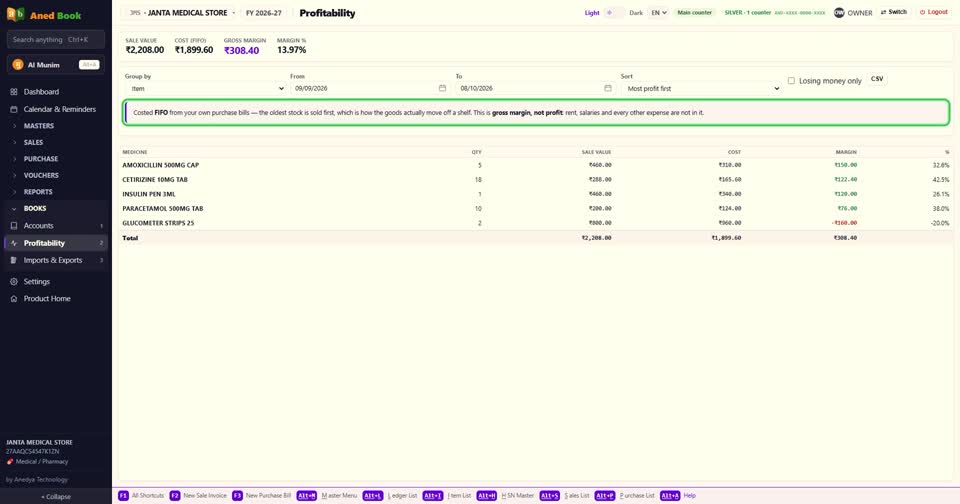Open Calendar & Reminders page
This screenshot has height=504, width=960.
pos(55,109)
